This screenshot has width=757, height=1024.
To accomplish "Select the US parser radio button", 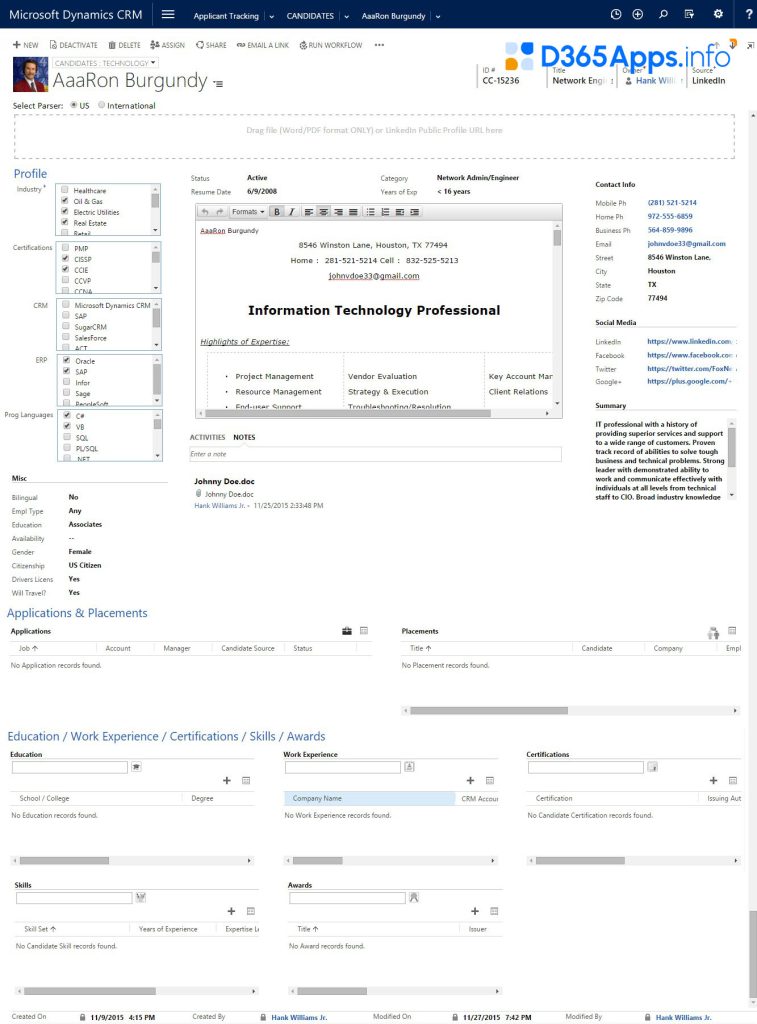I will point(74,105).
